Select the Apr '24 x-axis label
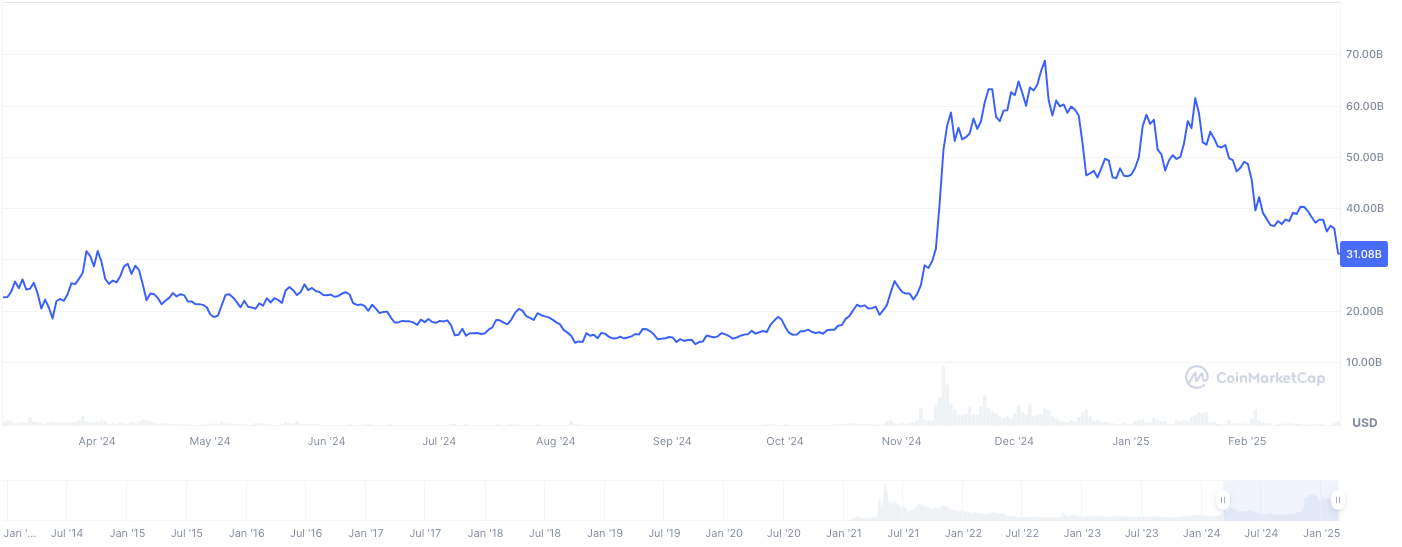 tap(97, 441)
